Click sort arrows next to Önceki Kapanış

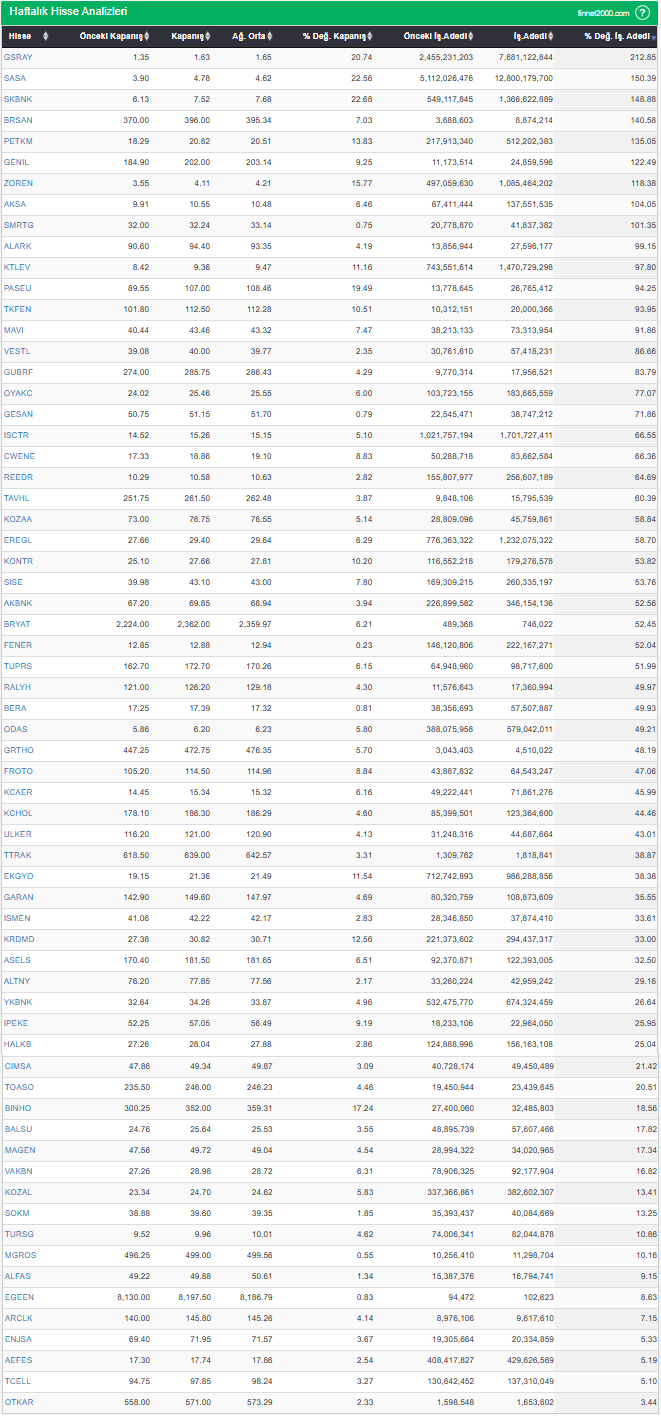(x=147, y=37)
